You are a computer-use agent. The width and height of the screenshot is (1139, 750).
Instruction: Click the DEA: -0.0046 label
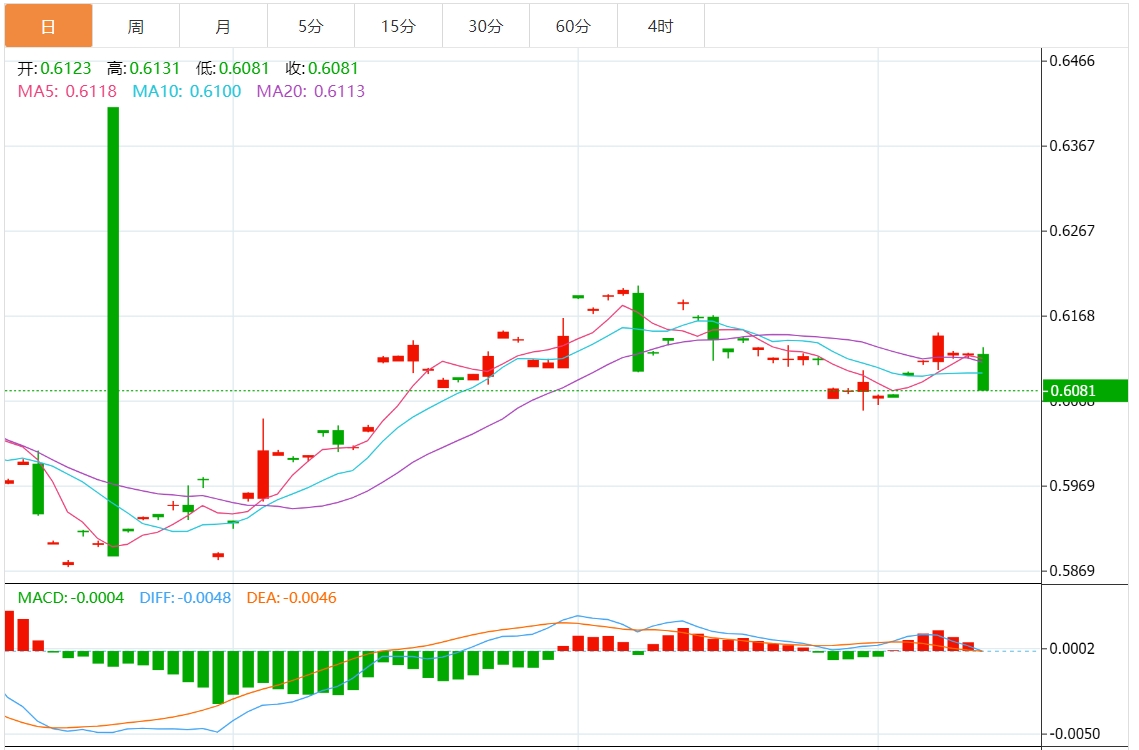291,598
